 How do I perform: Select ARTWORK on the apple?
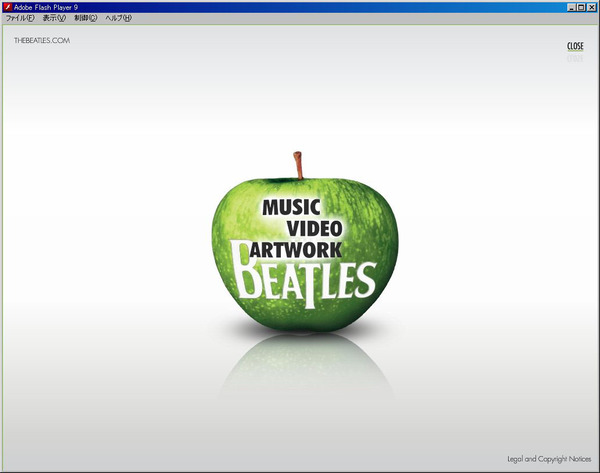[x=295, y=250]
